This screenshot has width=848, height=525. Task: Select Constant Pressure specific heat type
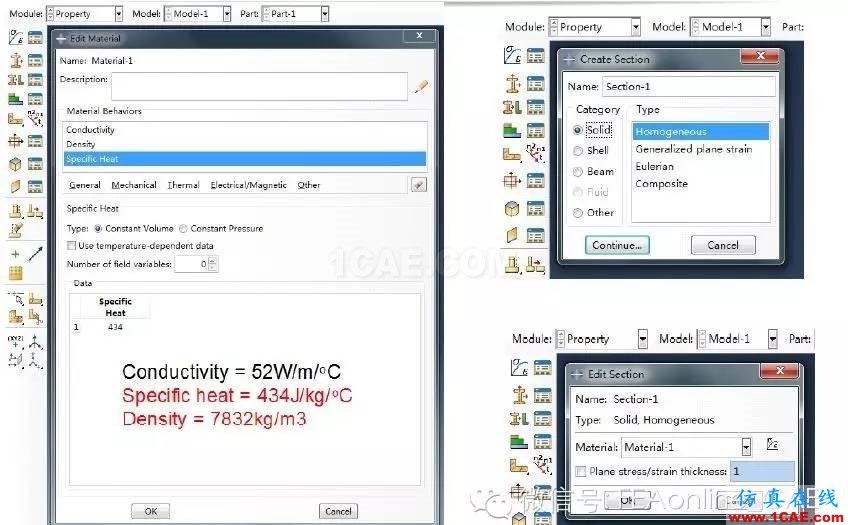pyautogui.click(x=183, y=229)
